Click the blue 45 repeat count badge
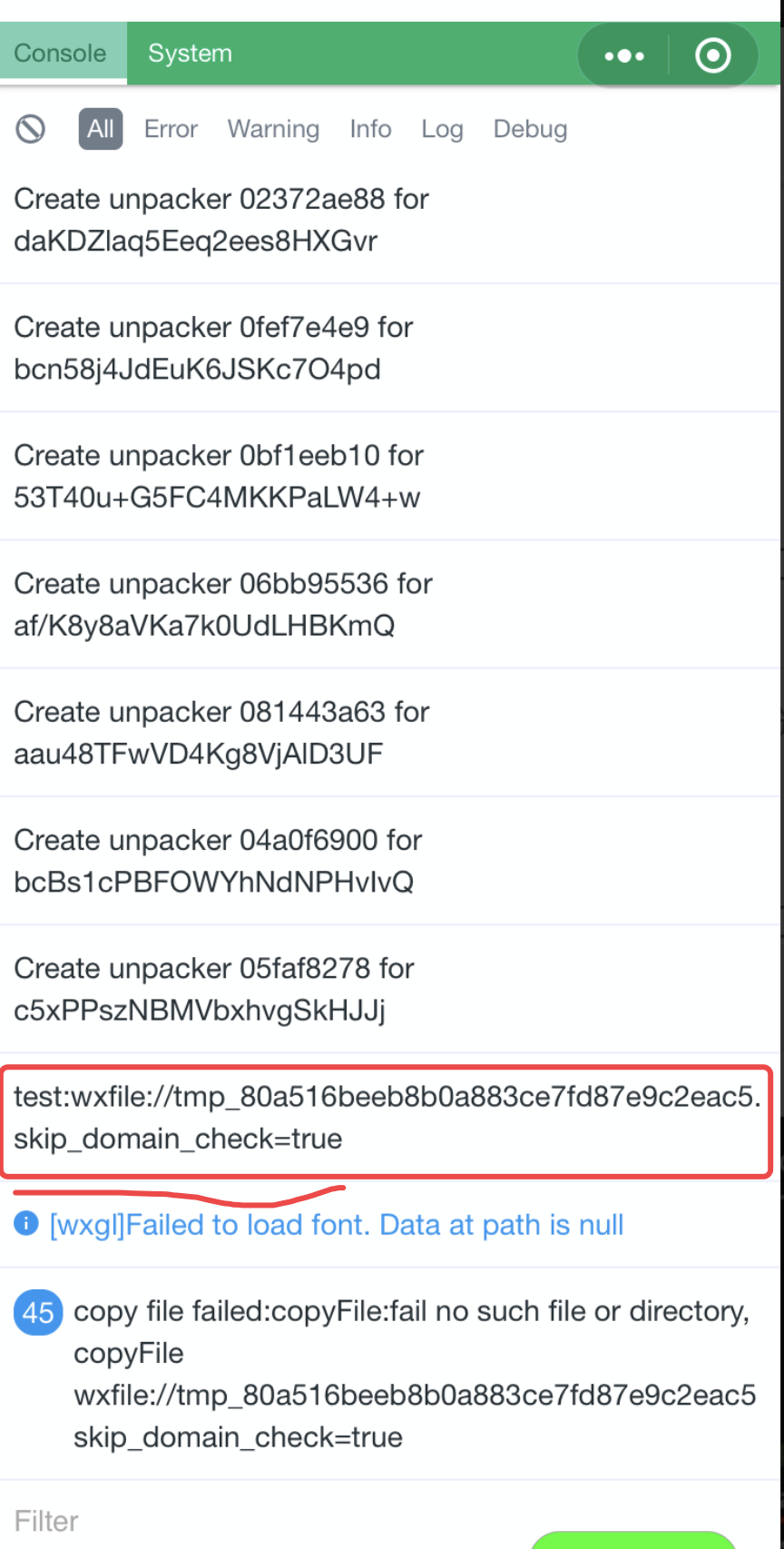 (38, 1312)
